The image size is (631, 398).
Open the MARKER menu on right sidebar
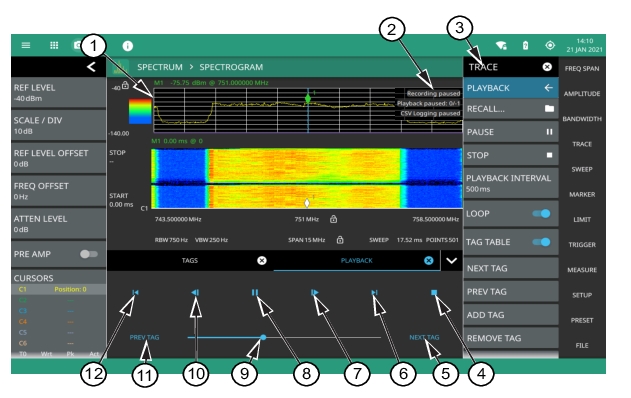[x=582, y=194]
